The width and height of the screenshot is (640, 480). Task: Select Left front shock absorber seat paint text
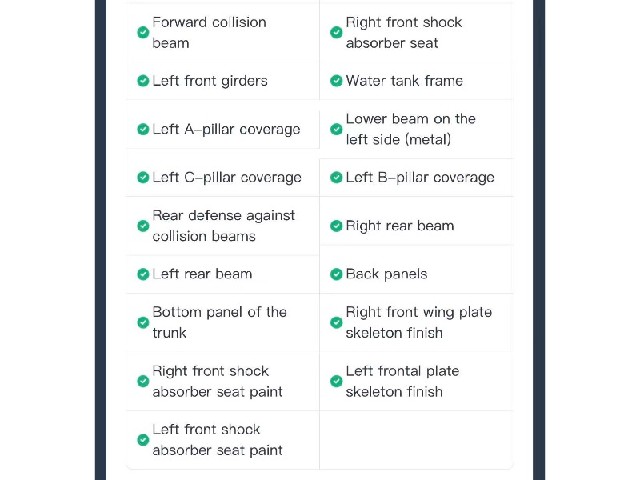(217, 440)
